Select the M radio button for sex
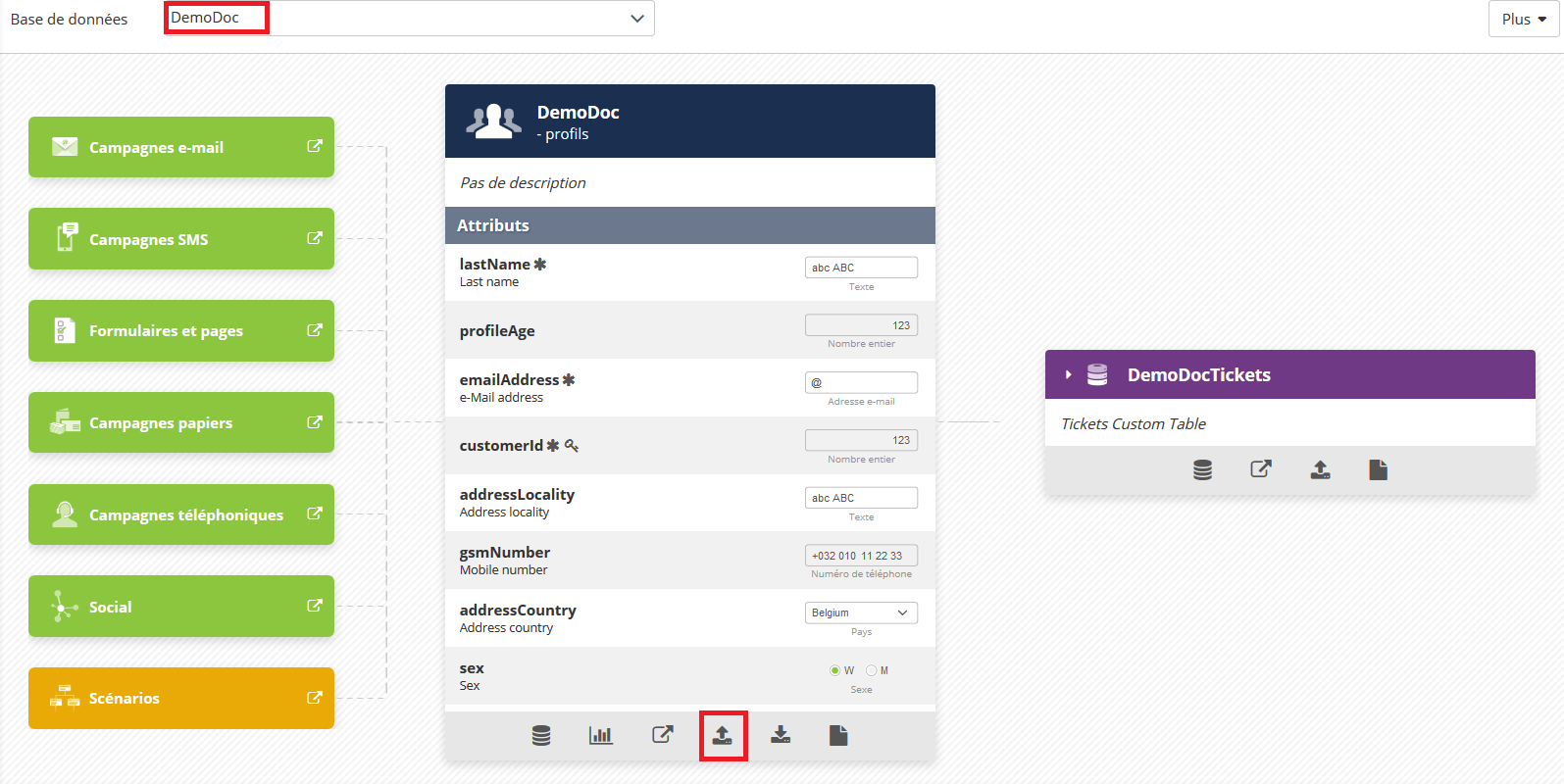Image resolution: width=1564 pixels, height=784 pixels. (x=871, y=671)
